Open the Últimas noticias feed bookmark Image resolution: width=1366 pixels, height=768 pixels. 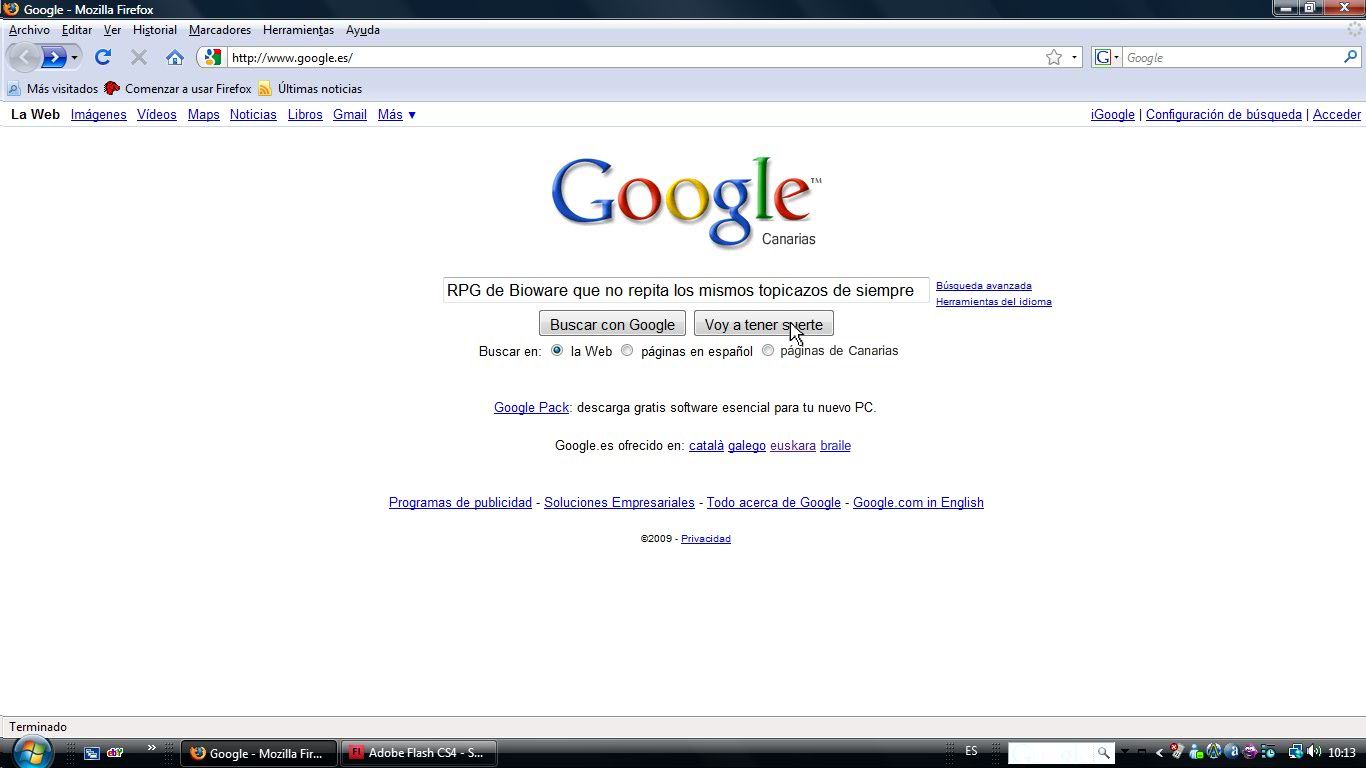[310, 88]
